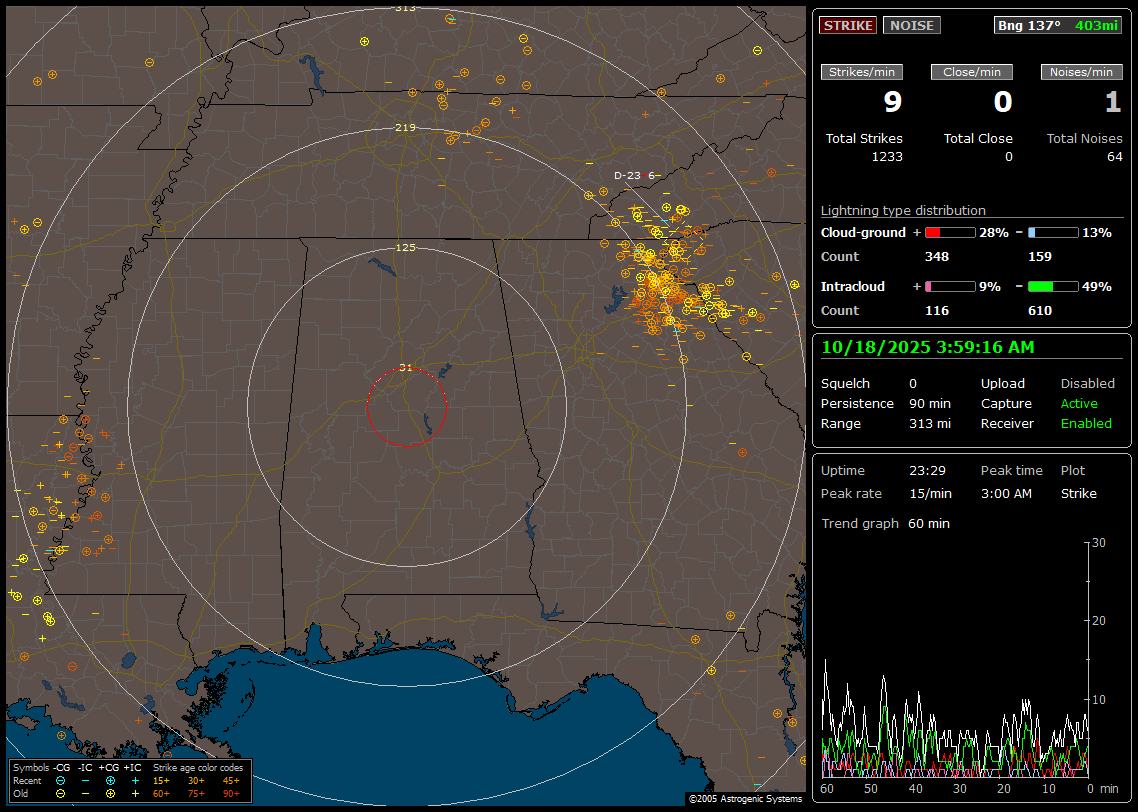1138x812 pixels.
Task: Toggle the STRIKE indicator
Action: coord(848,25)
